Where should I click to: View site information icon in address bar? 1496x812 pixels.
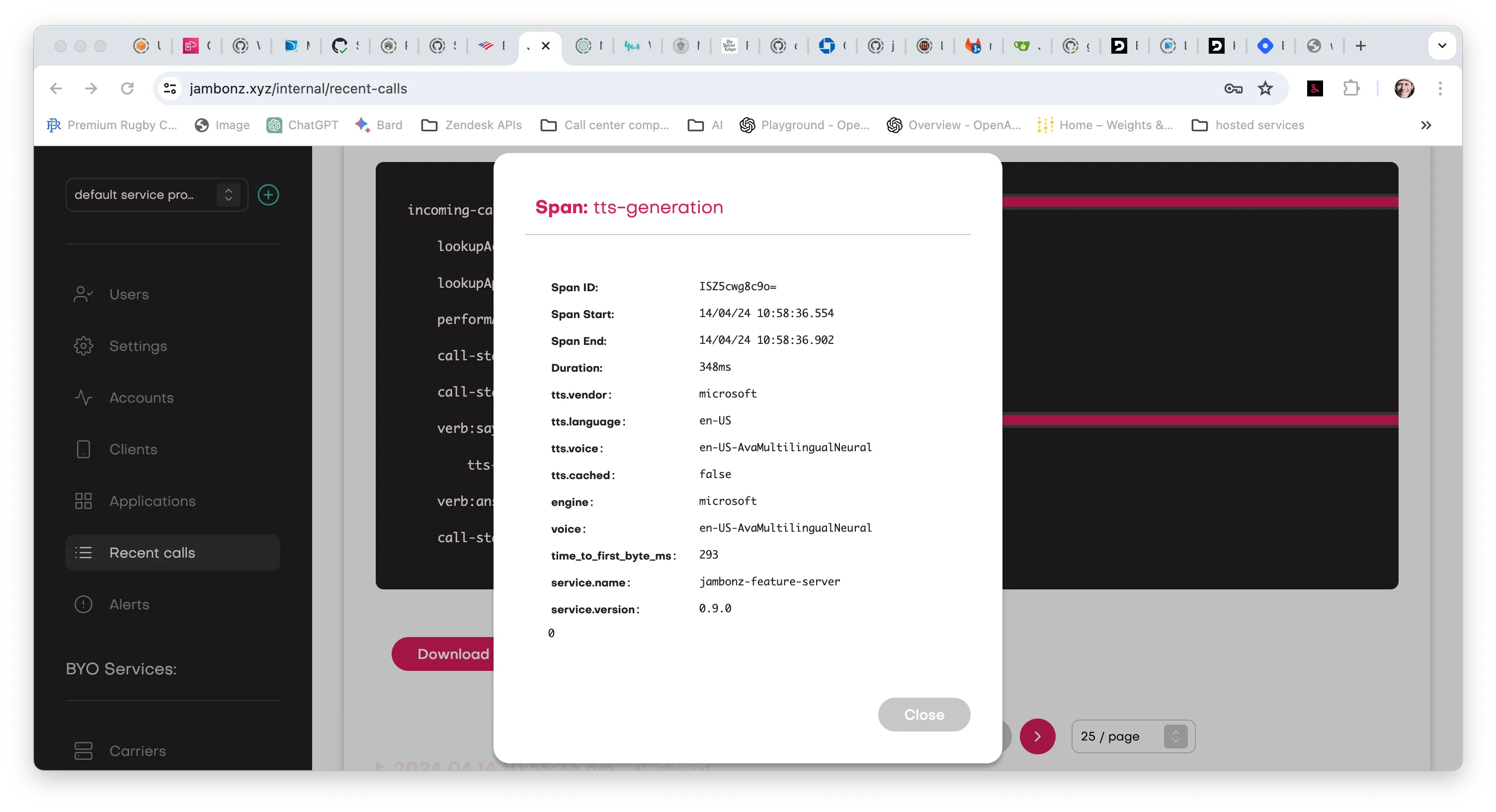click(x=169, y=88)
